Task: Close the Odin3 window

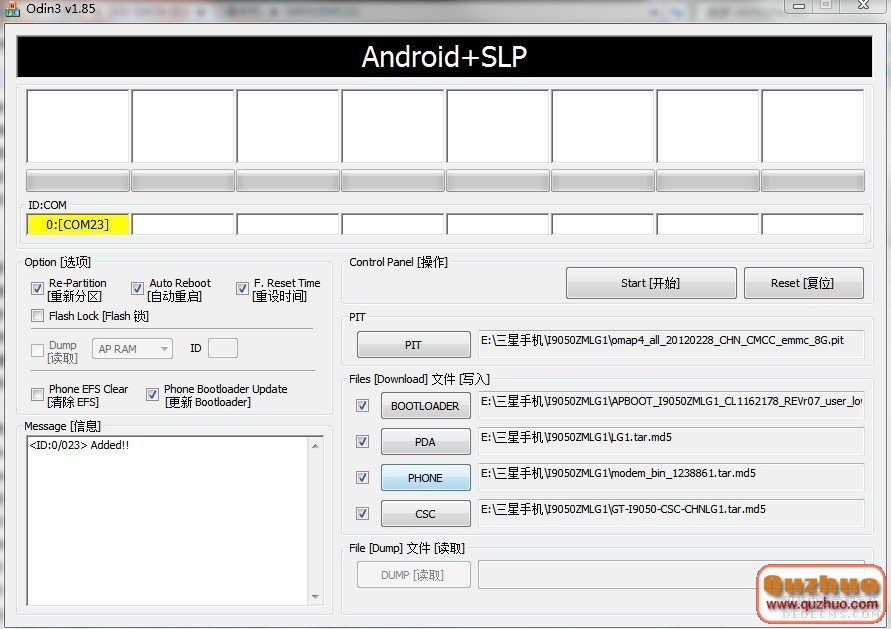Action: coord(863,5)
